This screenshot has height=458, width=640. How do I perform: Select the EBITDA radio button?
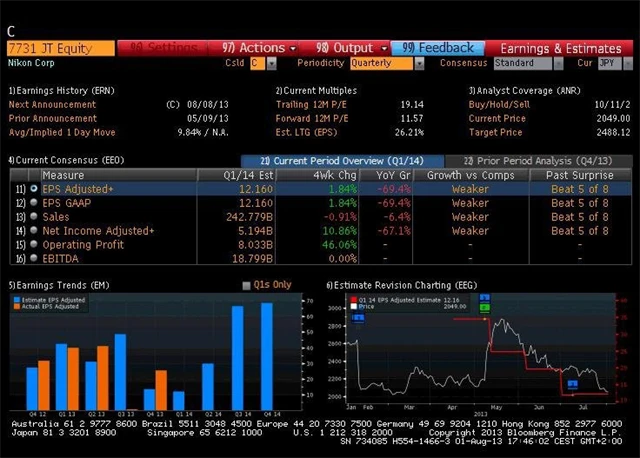click(34, 258)
